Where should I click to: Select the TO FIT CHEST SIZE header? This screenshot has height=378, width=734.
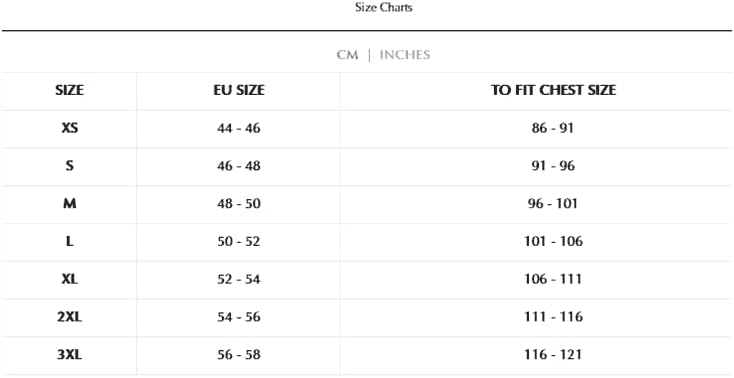(553, 90)
